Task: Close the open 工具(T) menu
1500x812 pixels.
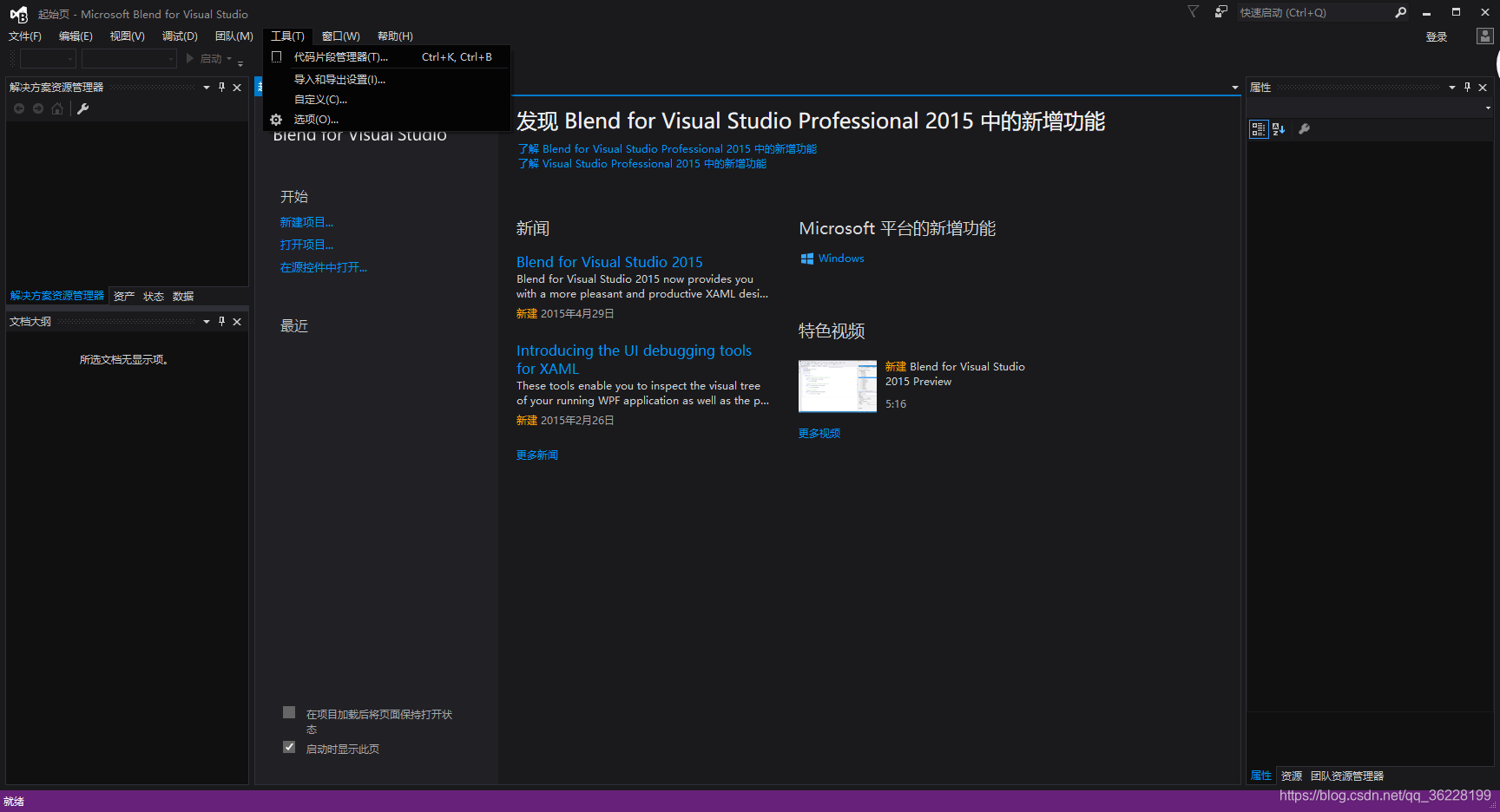Action: coord(287,36)
